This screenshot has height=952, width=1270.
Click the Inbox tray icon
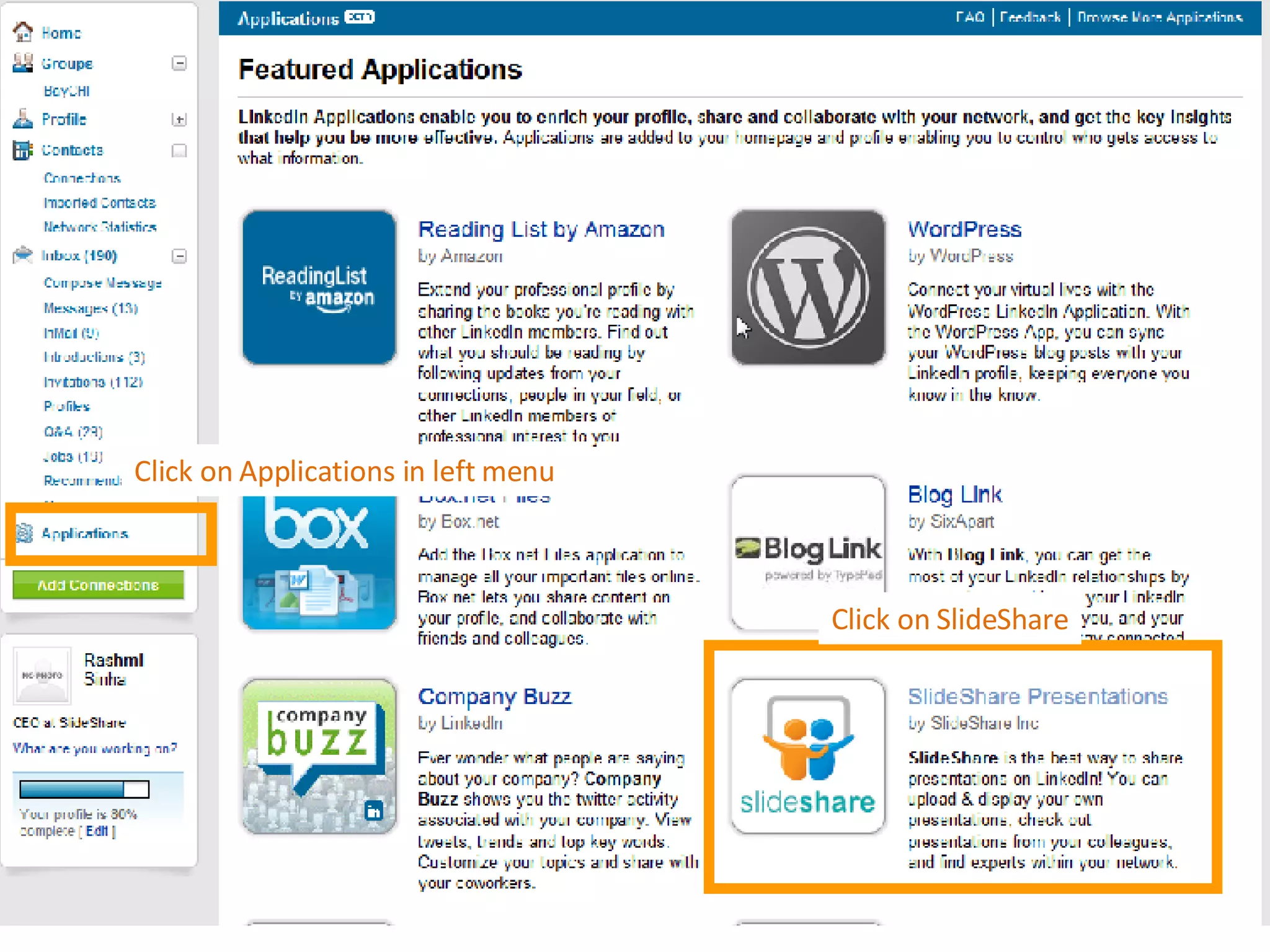click(23, 255)
